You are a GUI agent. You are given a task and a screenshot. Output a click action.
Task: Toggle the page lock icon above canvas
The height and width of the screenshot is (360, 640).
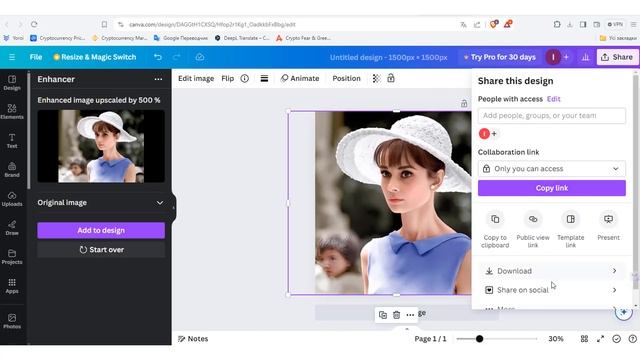point(464,103)
